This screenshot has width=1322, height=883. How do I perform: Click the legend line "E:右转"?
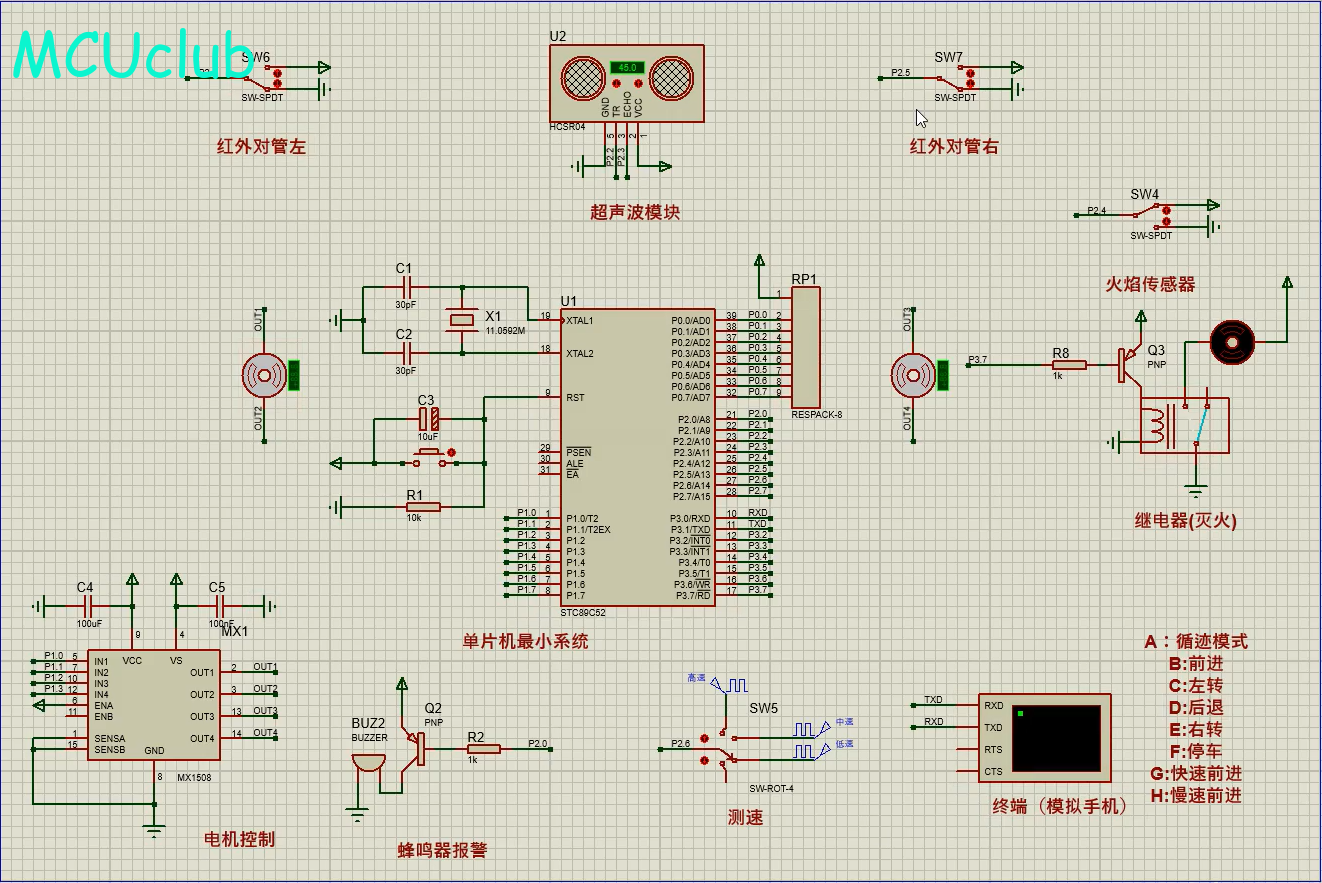pos(1196,729)
